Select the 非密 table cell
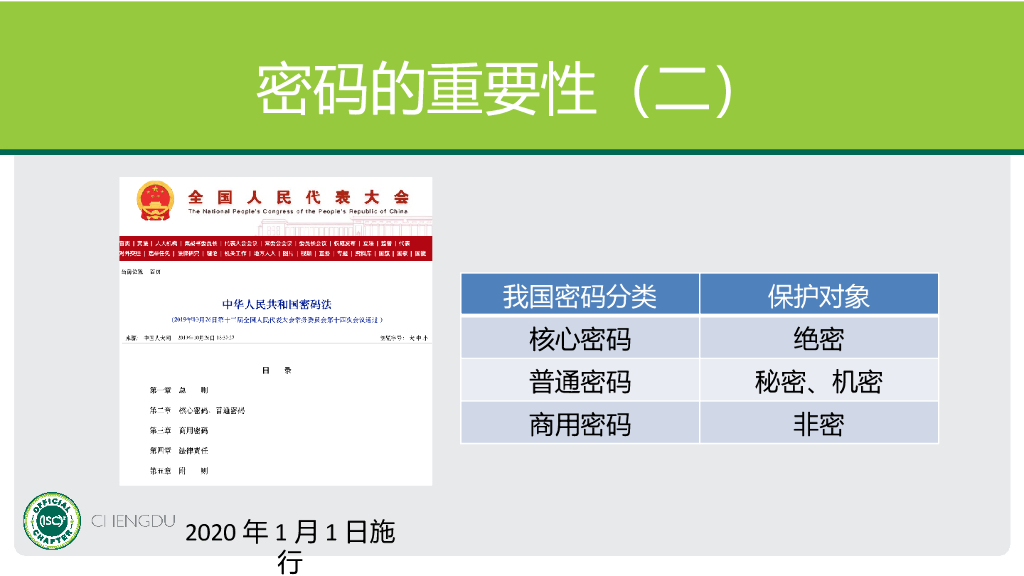This screenshot has width=1024, height=576. pyautogui.click(x=819, y=423)
